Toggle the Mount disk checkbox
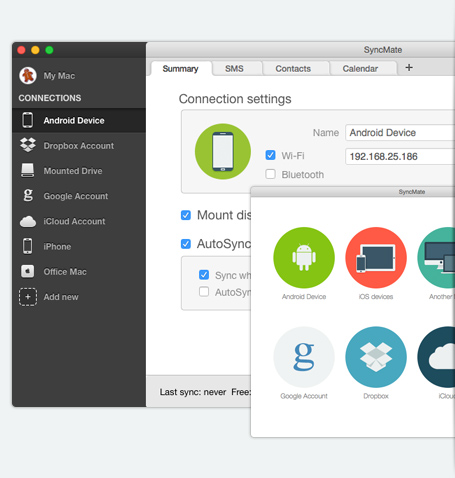Screen dimensions: 455x478 click(x=186, y=215)
